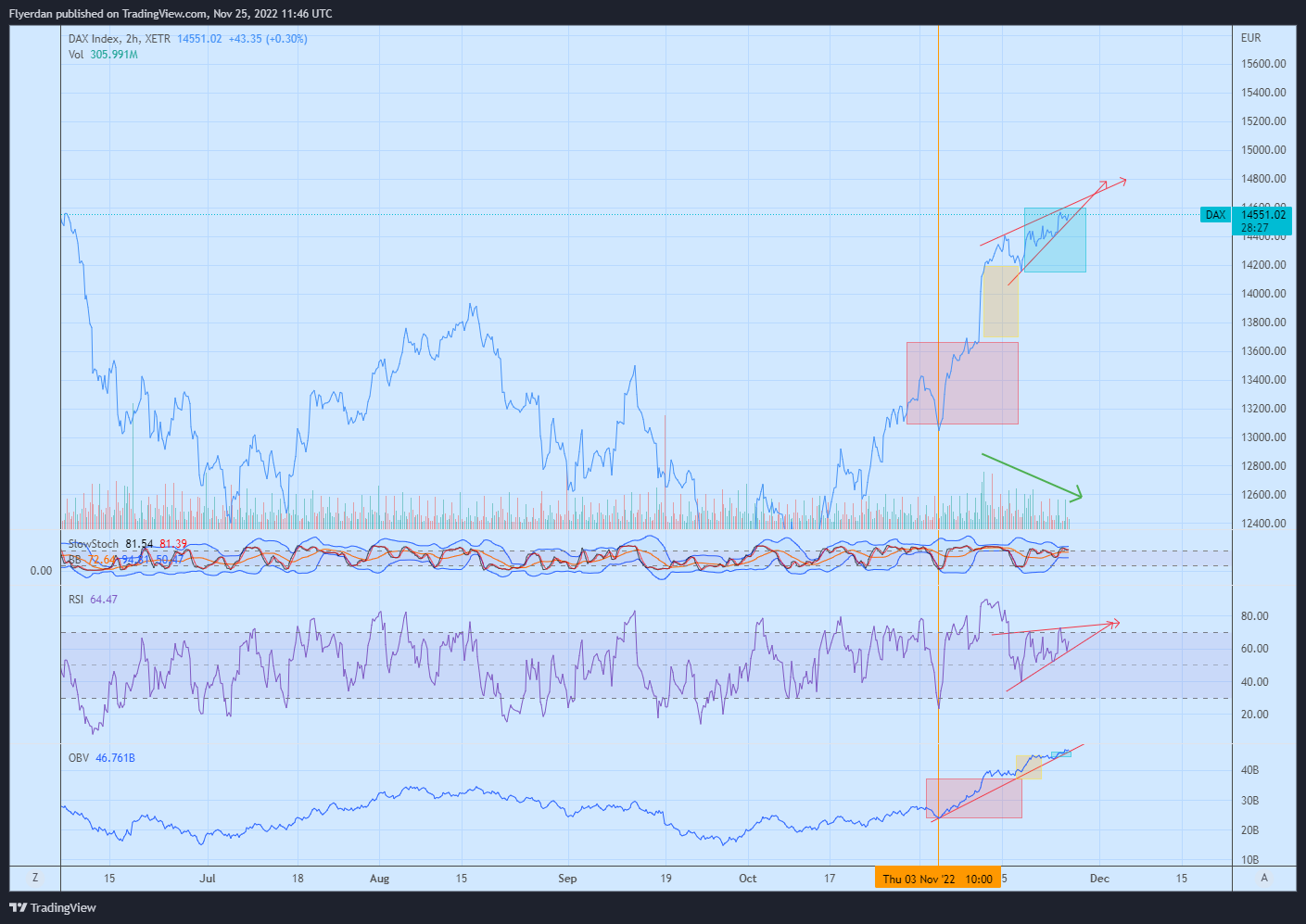Select the 18 date label on time axis
Viewport: 1306px width, 924px height.
click(x=298, y=879)
